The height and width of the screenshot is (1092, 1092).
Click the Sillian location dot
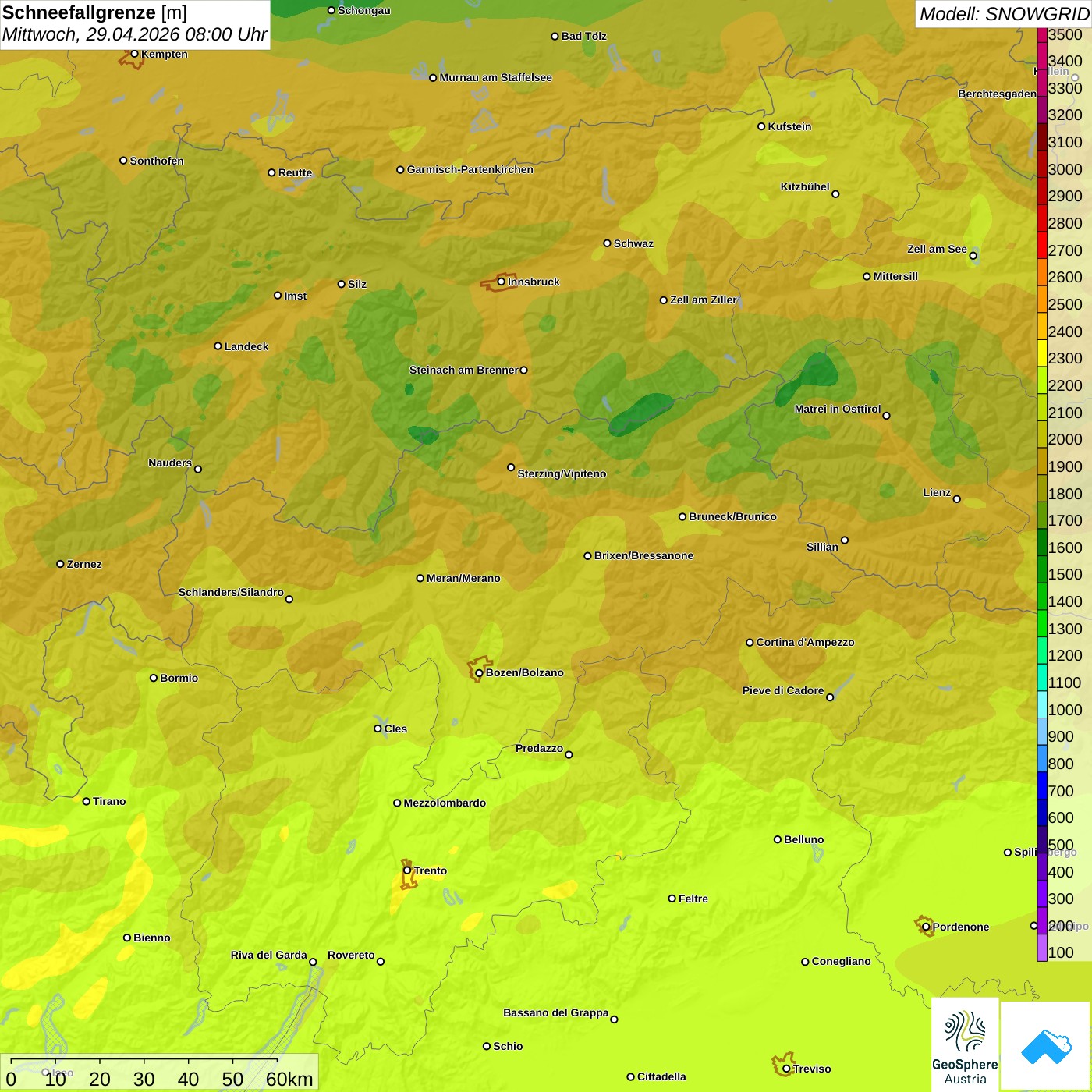(x=844, y=540)
